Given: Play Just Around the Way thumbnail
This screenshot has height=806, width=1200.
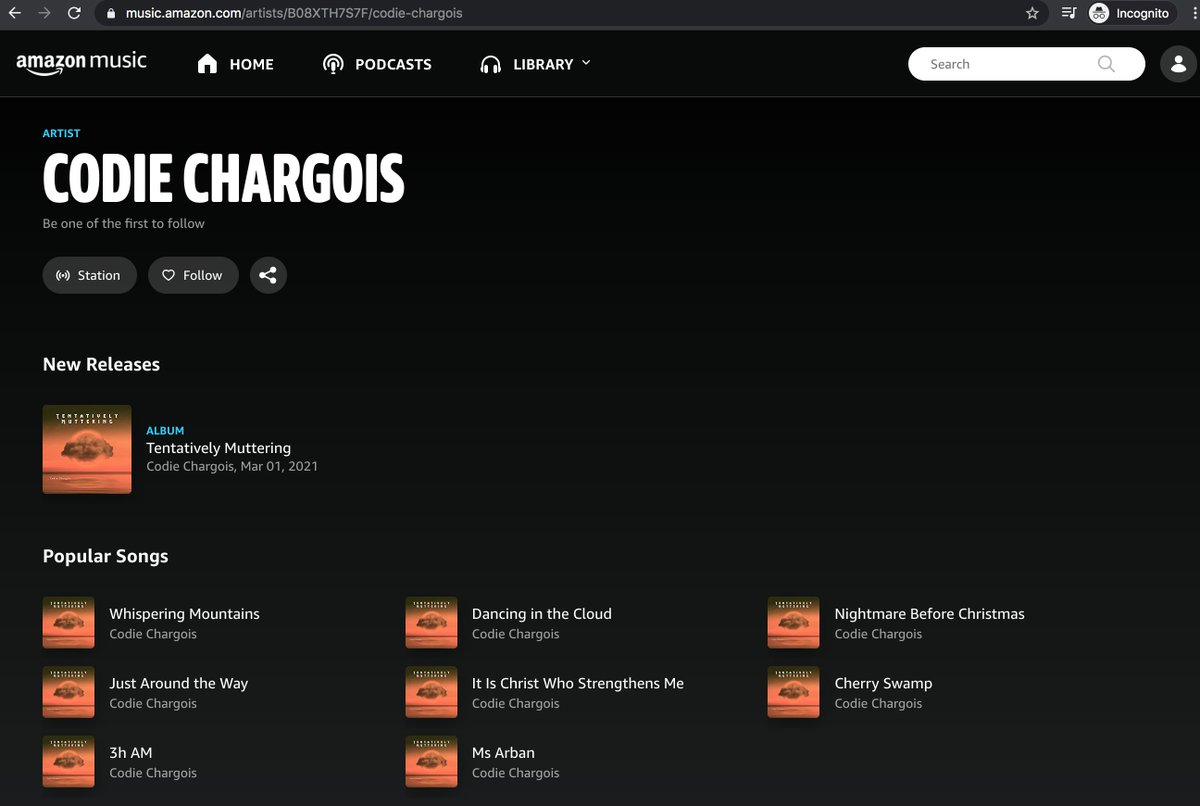Looking at the screenshot, I should click(x=69, y=692).
